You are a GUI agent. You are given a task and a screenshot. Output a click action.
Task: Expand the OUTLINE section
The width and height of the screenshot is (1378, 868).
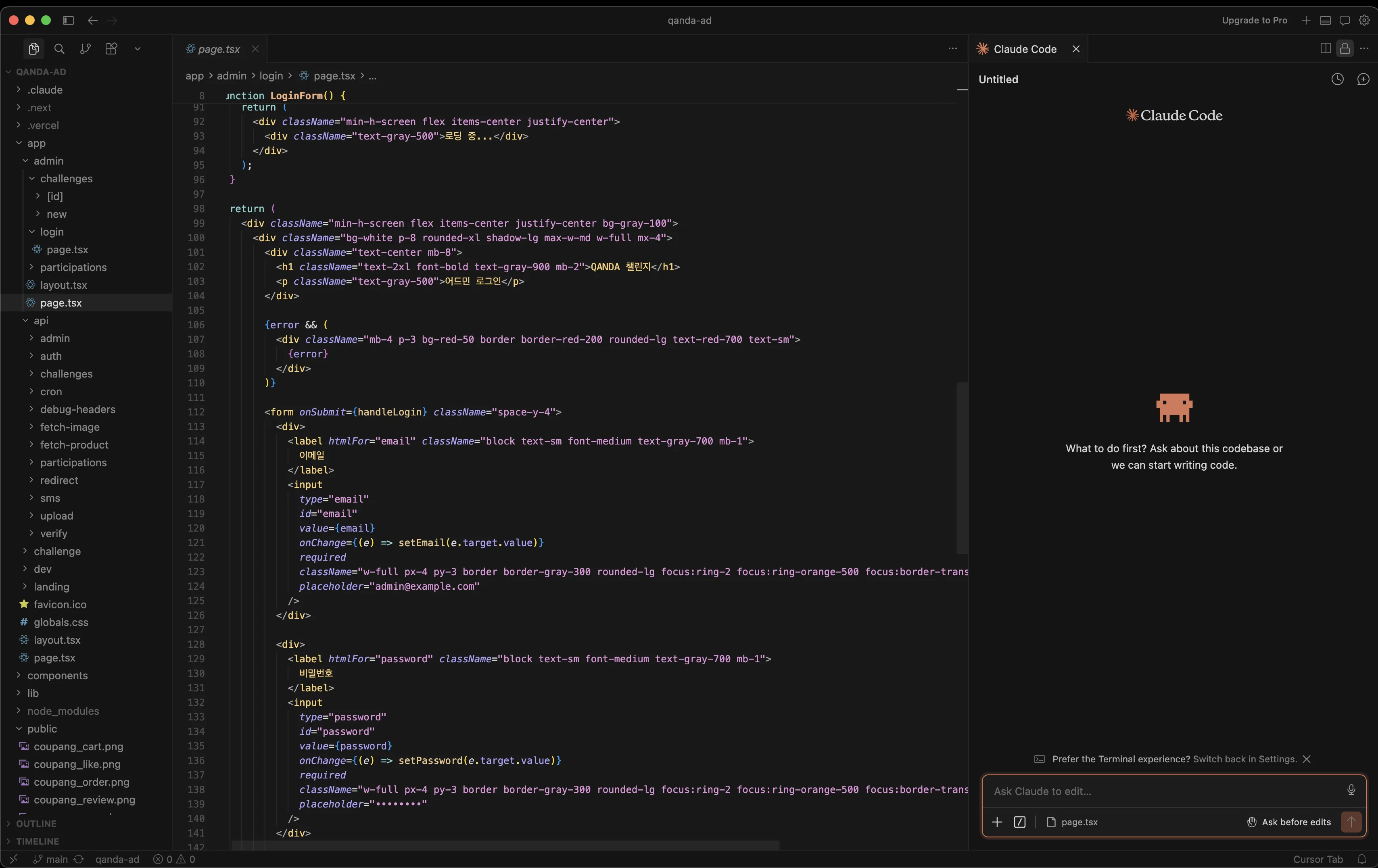click(86, 823)
